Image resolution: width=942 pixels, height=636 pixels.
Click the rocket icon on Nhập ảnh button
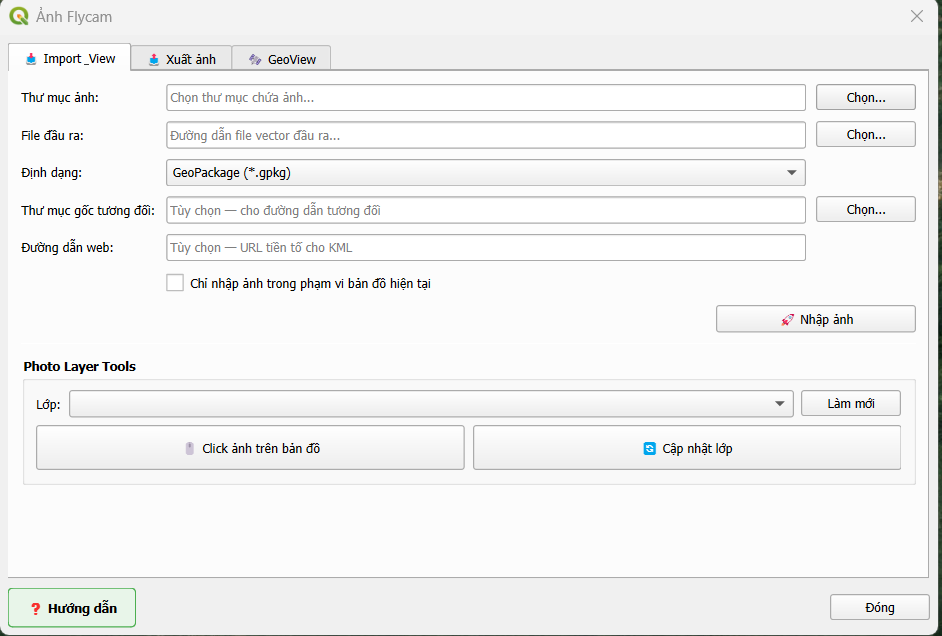(787, 320)
